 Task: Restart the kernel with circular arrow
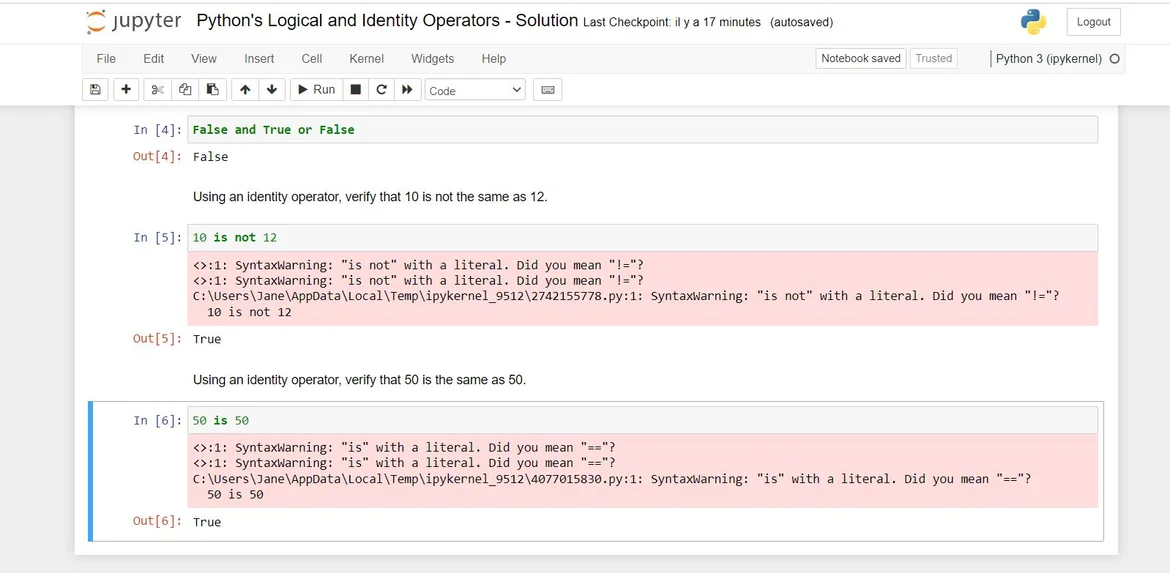(381, 90)
